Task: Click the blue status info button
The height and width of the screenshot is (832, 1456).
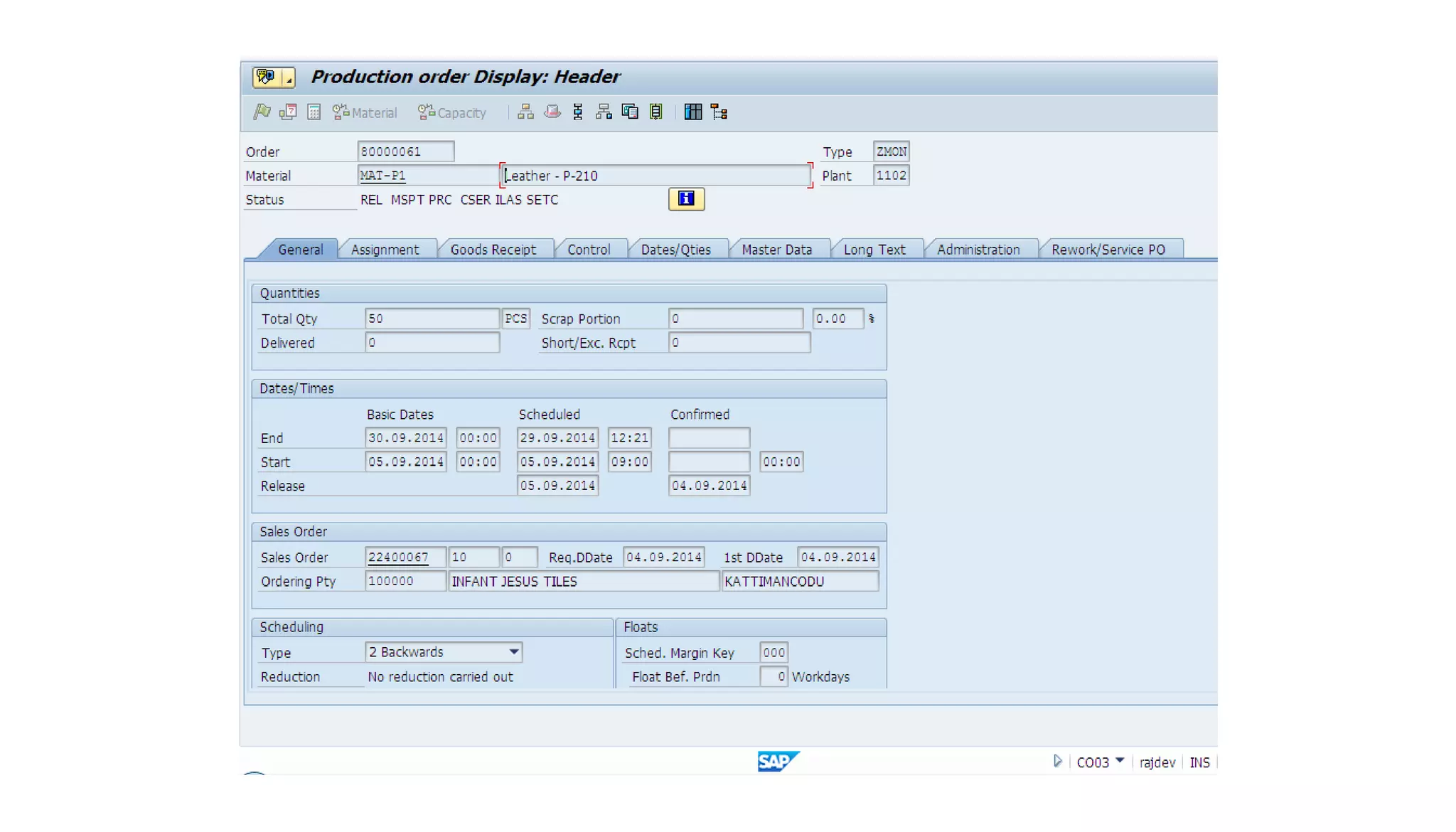Action: coord(686,199)
